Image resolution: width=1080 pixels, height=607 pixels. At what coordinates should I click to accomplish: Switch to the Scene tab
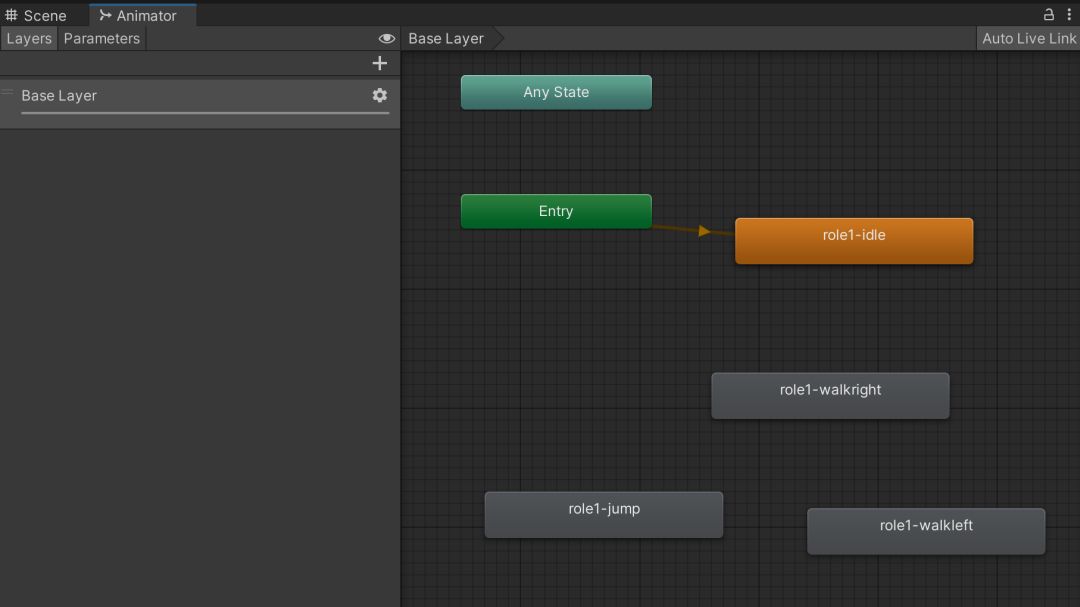pyautogui.click(x=36, y=15)
